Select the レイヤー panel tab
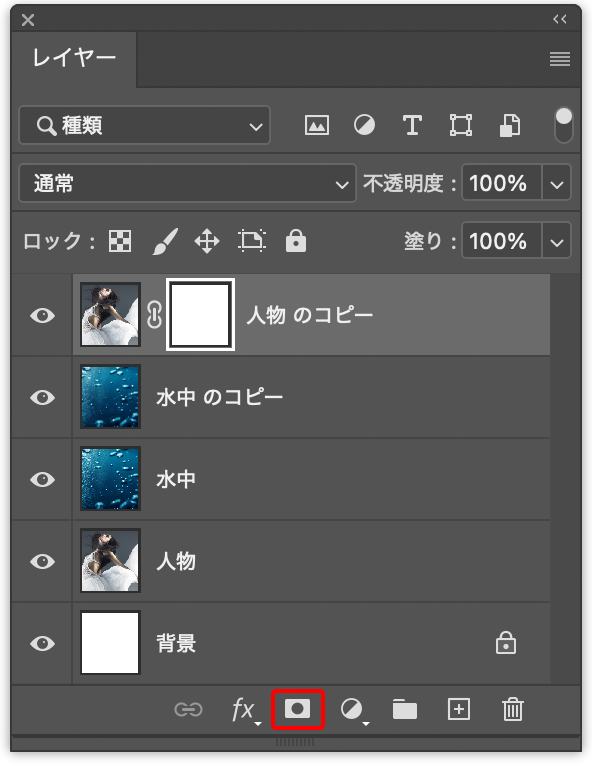Viewport: 592px width, 766px height. tap(74, 59)
